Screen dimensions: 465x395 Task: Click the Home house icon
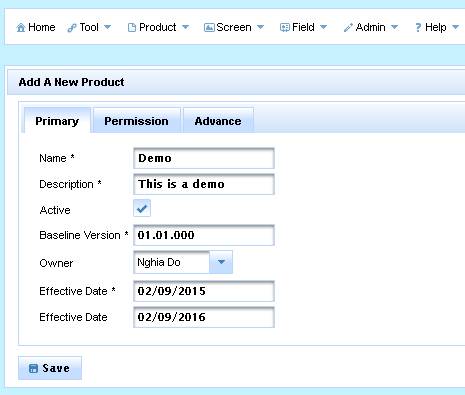pos(21,27)
